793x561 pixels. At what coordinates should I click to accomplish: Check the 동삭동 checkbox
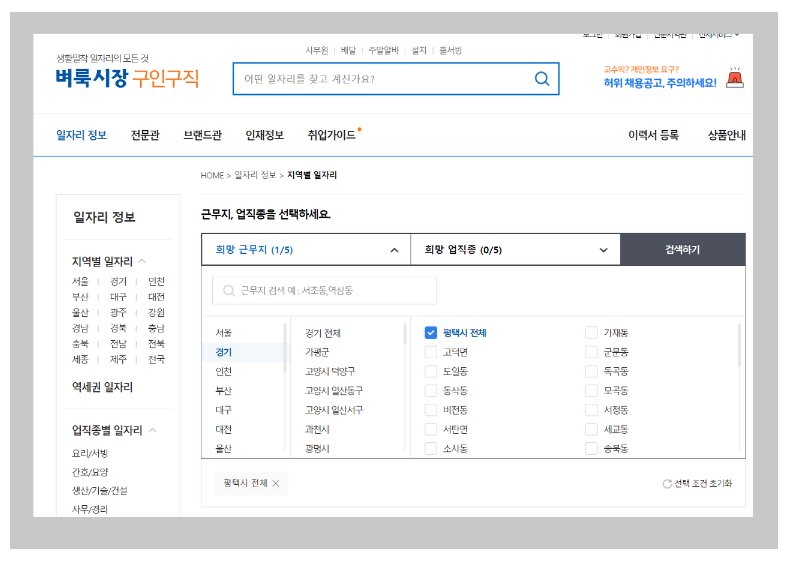click(x=431, y=391)
